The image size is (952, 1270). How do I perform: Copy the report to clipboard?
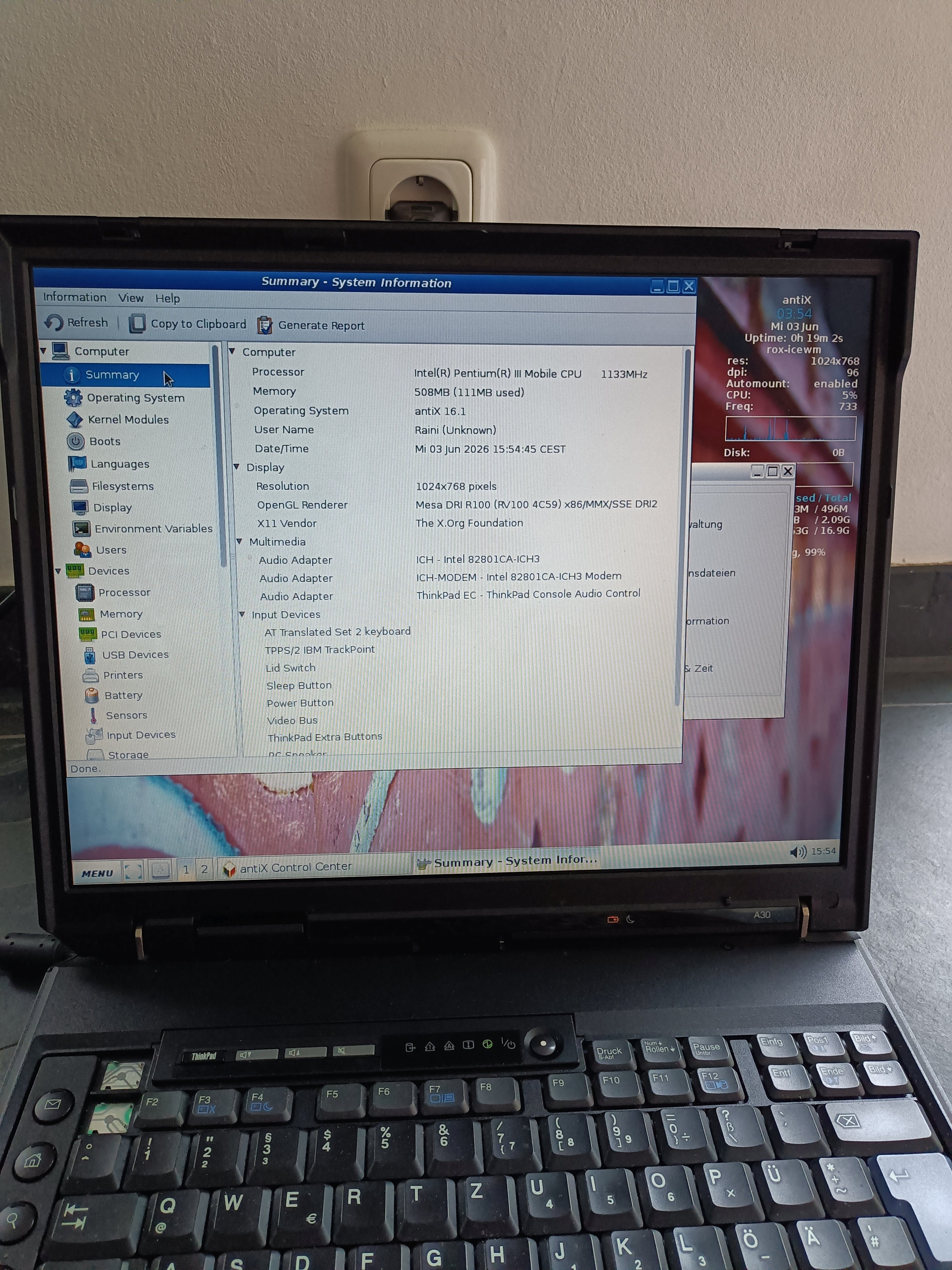click(x=188, y=324)
